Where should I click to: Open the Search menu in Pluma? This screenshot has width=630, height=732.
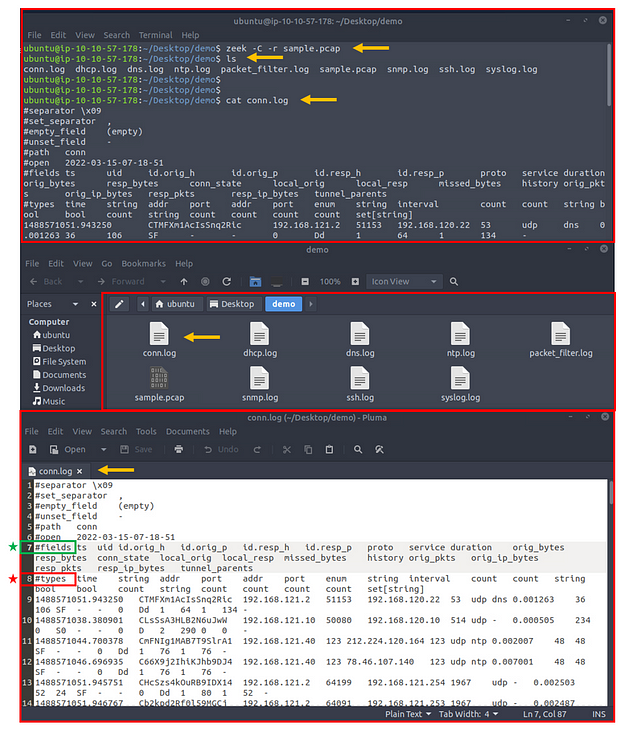113,431
